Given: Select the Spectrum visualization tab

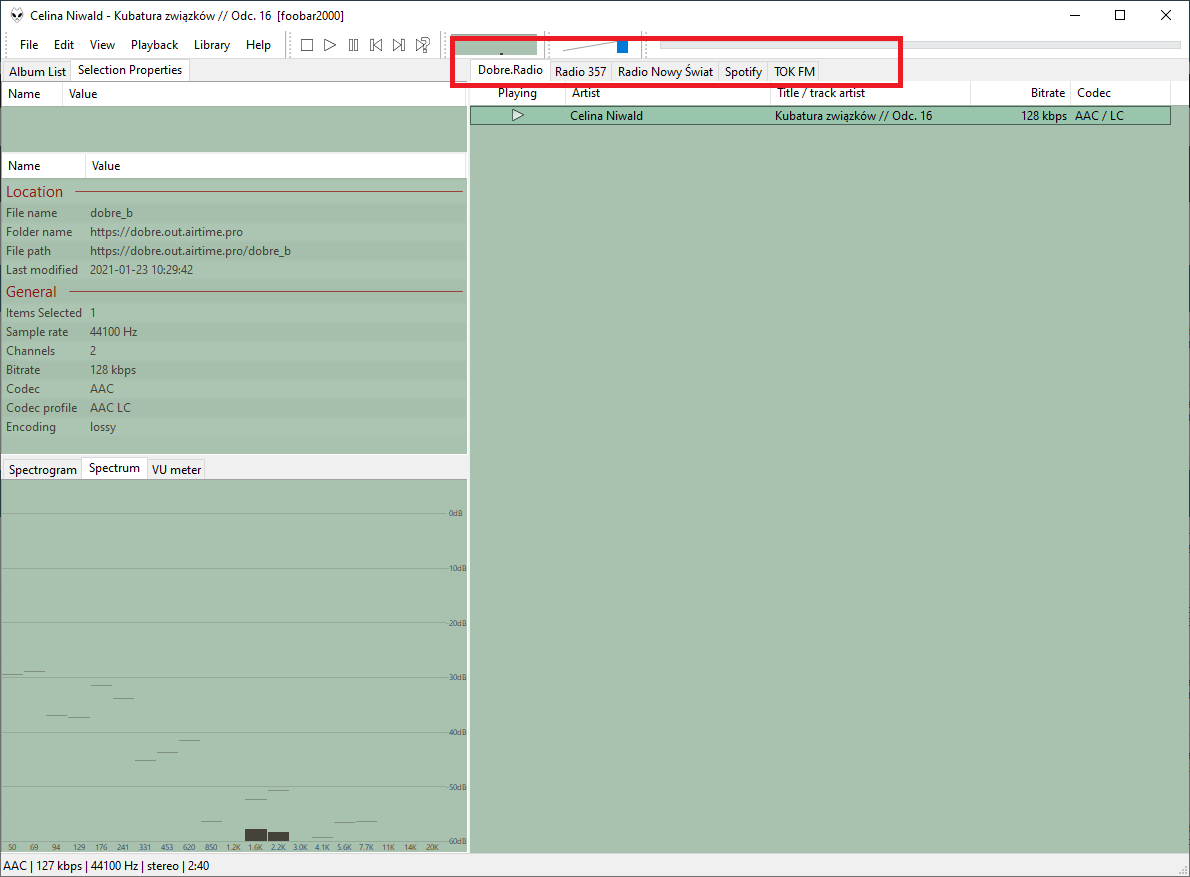Looking at the screenshot, I should pyautogui.click(x=115, y=468).
